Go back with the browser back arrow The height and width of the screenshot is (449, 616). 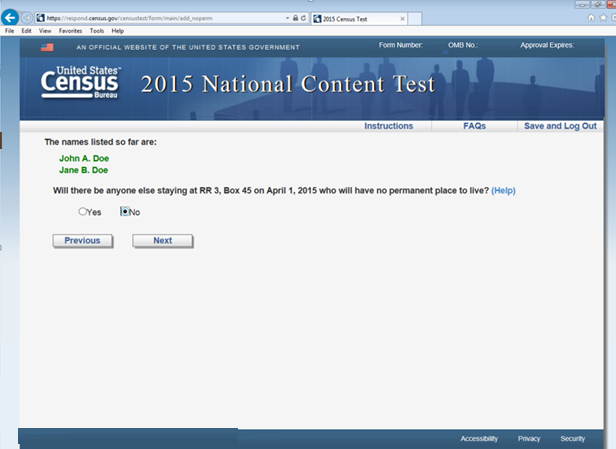10,18
